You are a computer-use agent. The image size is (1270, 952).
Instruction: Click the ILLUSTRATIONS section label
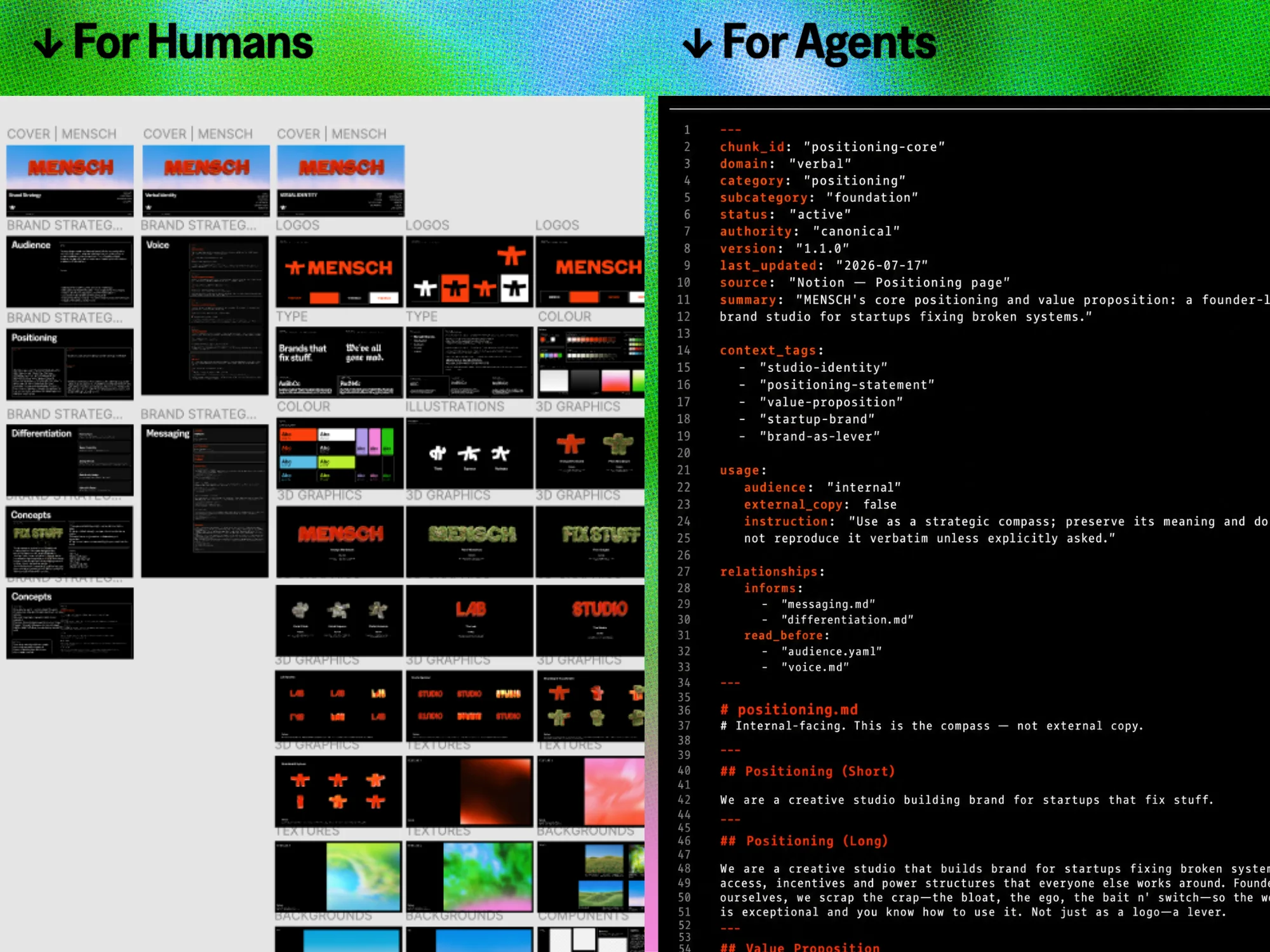tap(455, 406)
